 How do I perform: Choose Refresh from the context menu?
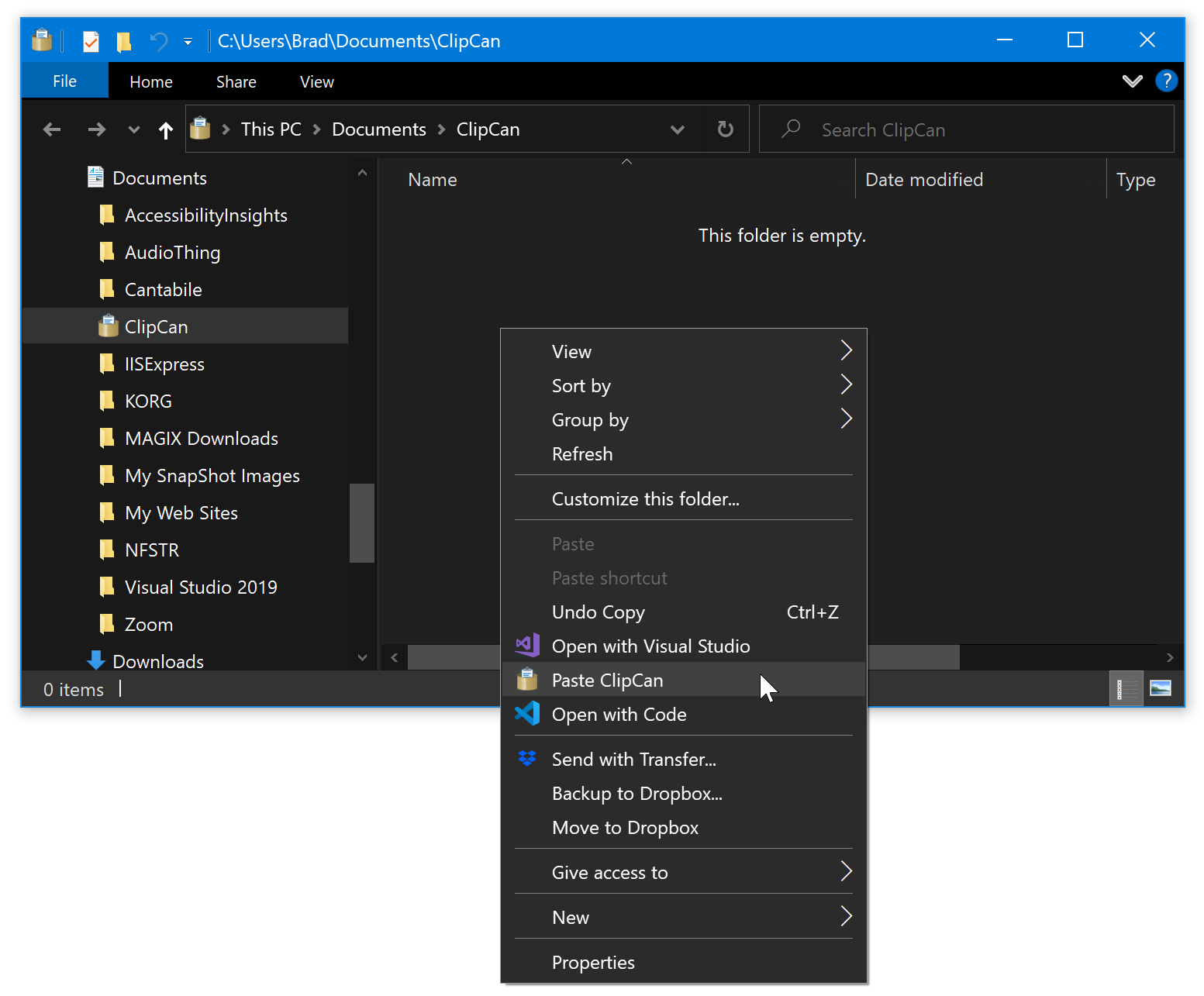click(x=684, y=454)
